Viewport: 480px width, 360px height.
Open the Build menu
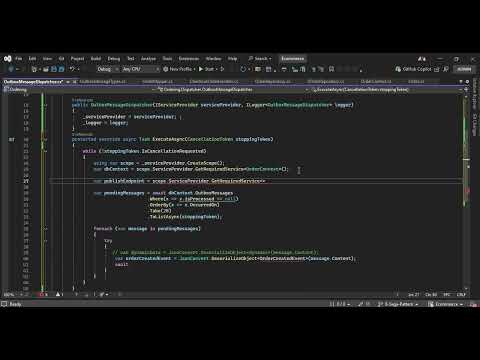point(96,59)
